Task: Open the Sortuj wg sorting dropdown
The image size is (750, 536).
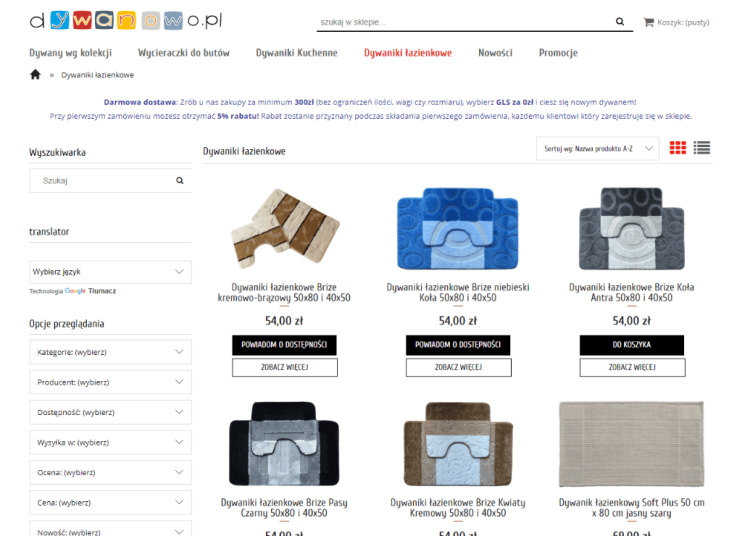Action: 597,149
